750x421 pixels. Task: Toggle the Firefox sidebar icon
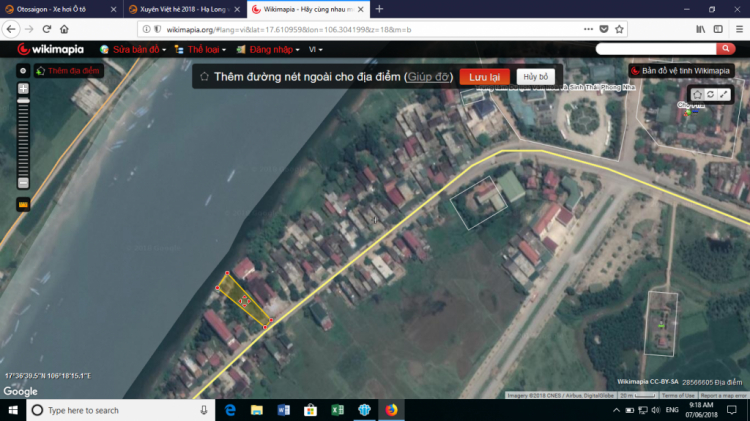pos(718,29)
